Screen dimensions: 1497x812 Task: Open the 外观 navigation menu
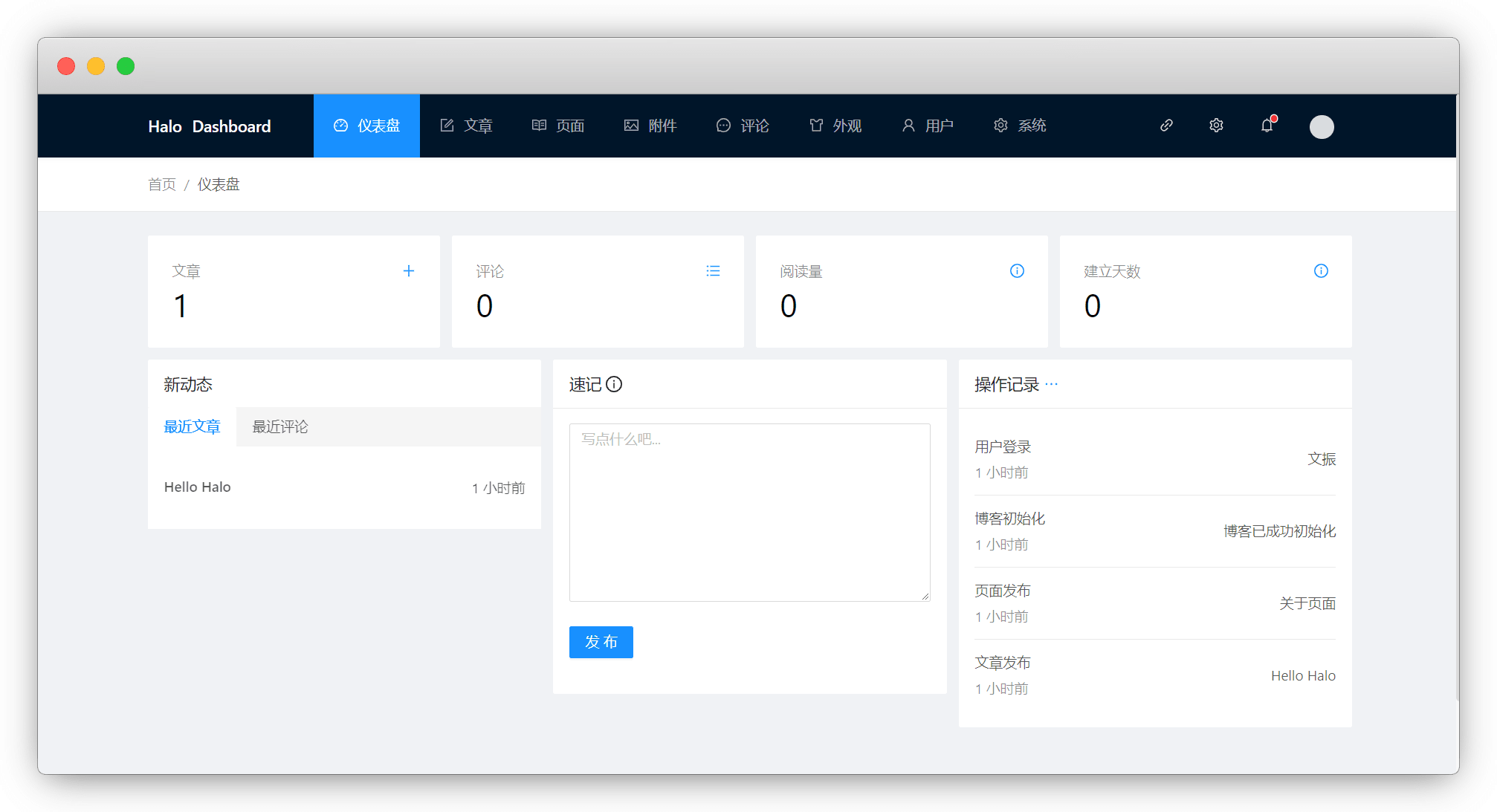[835, 126]
